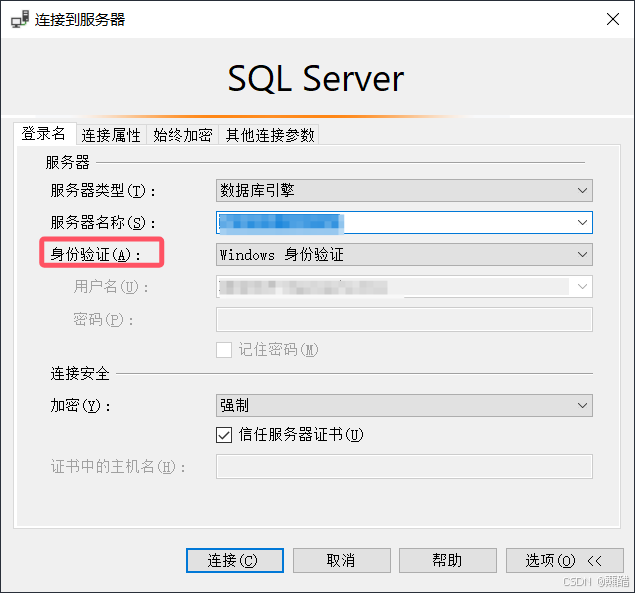This screenshot has width=635, height=593.
Task: Click the 取消 button
Action: pyautogui.click(x=342, y=561)
